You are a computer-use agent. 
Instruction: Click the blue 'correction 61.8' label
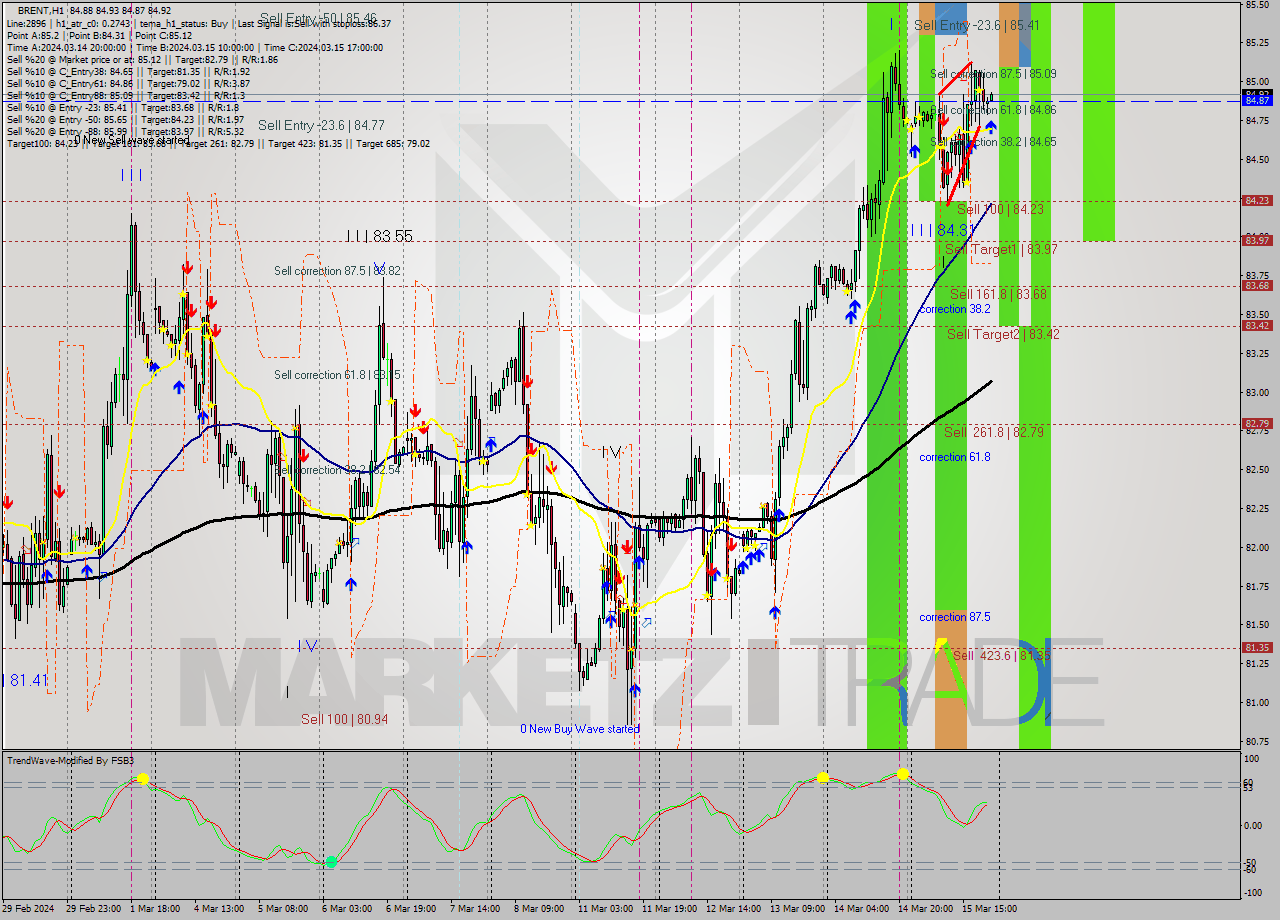point(955,457)
